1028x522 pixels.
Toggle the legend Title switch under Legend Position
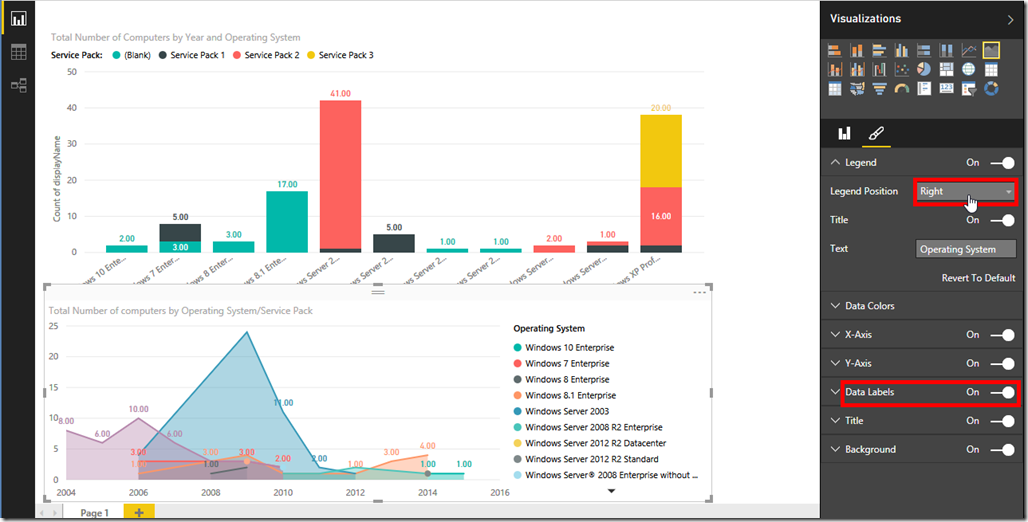click(x=1002, y=220)
